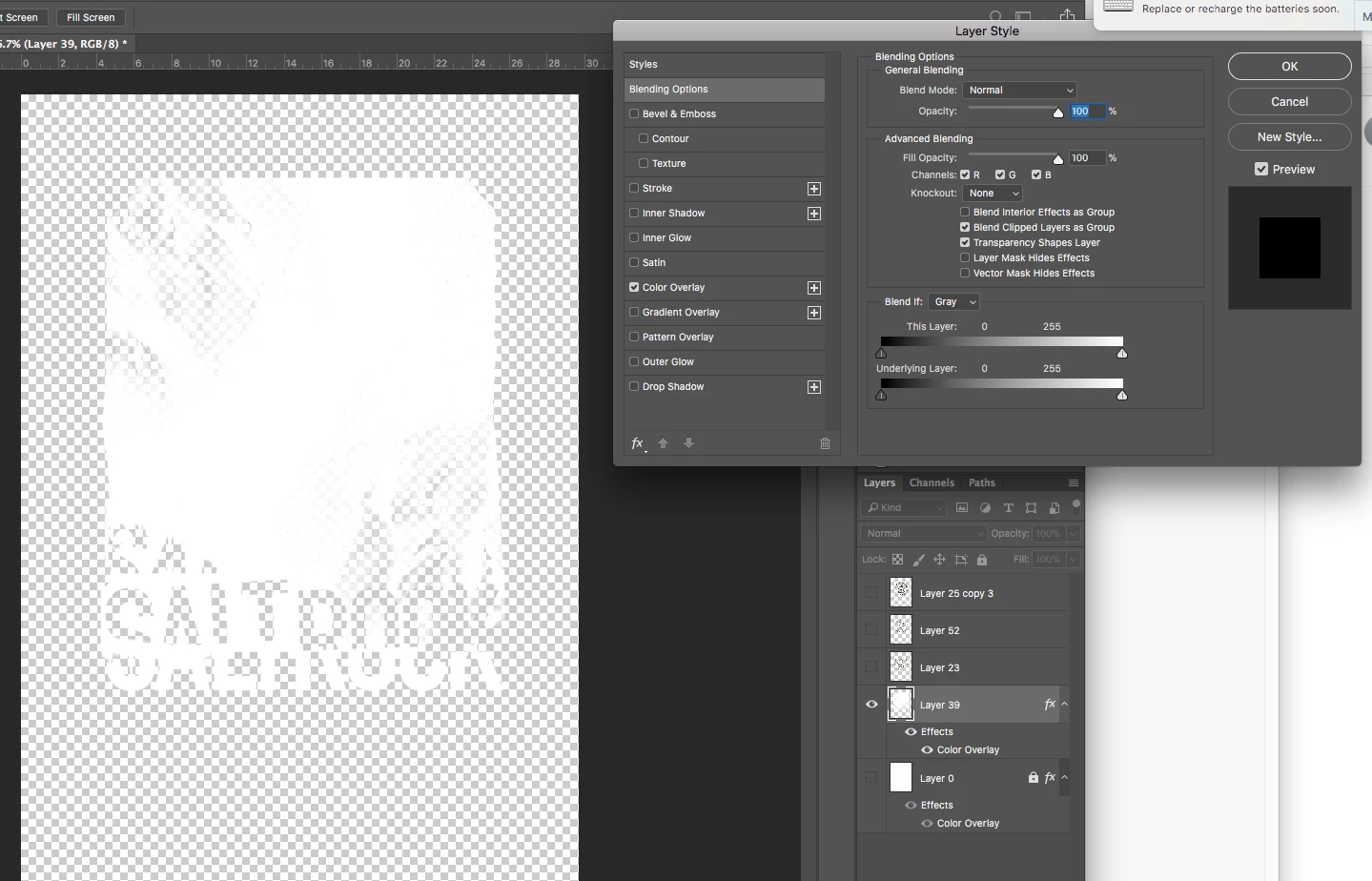Filter layers by adjustment layer icon

(x=986, y=508)
